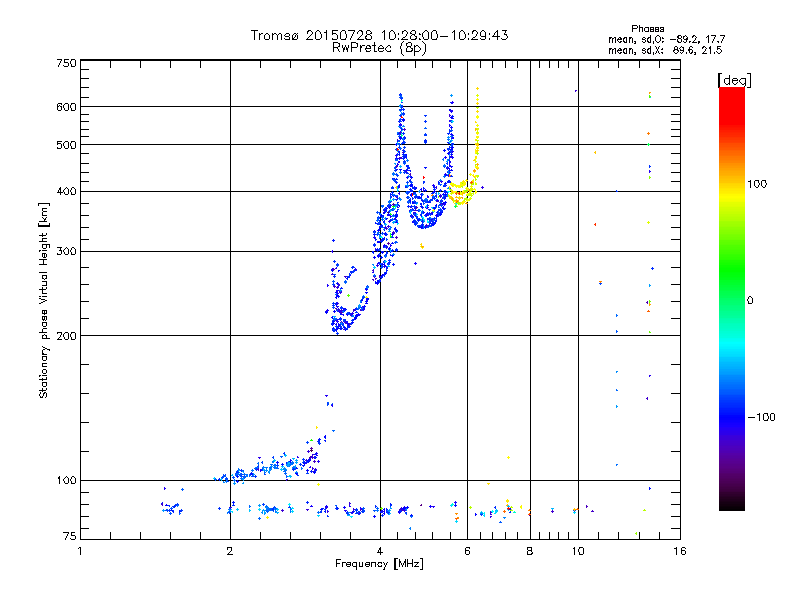Click the 'Frequency [MHz]' axis title
The image size is (800, 600).
(379, 564)
